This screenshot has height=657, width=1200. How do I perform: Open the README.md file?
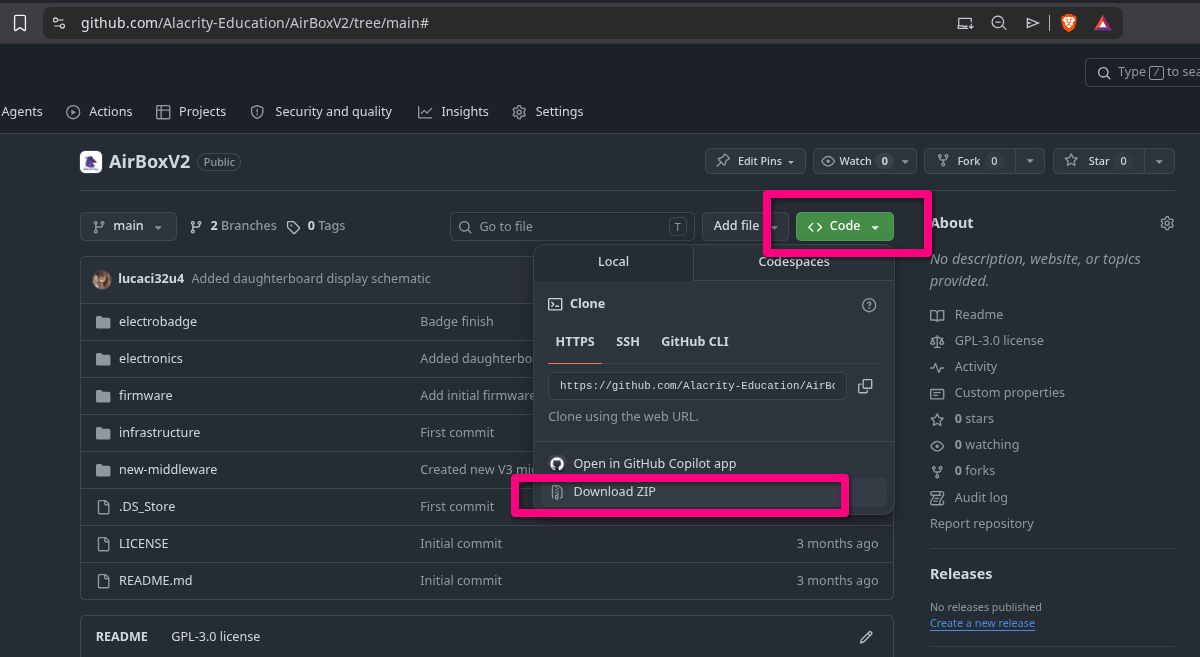point(155,581)
